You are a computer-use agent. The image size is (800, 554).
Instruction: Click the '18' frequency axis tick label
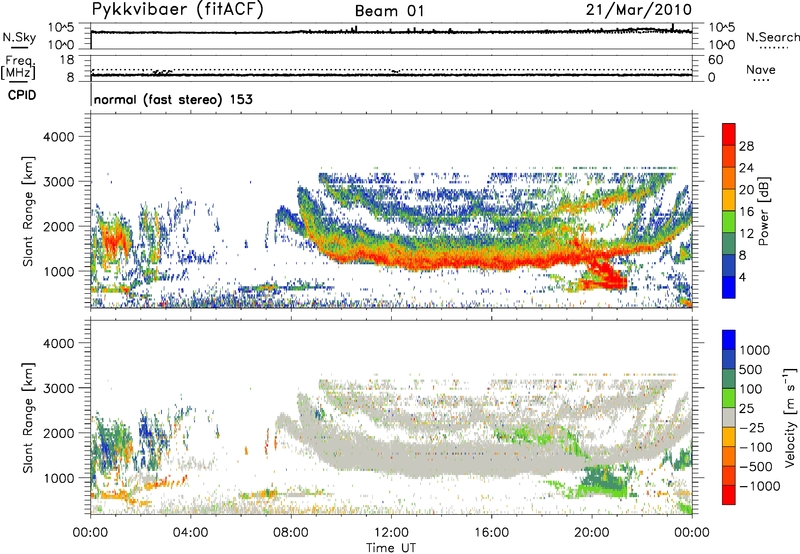(x=67, y=60)
